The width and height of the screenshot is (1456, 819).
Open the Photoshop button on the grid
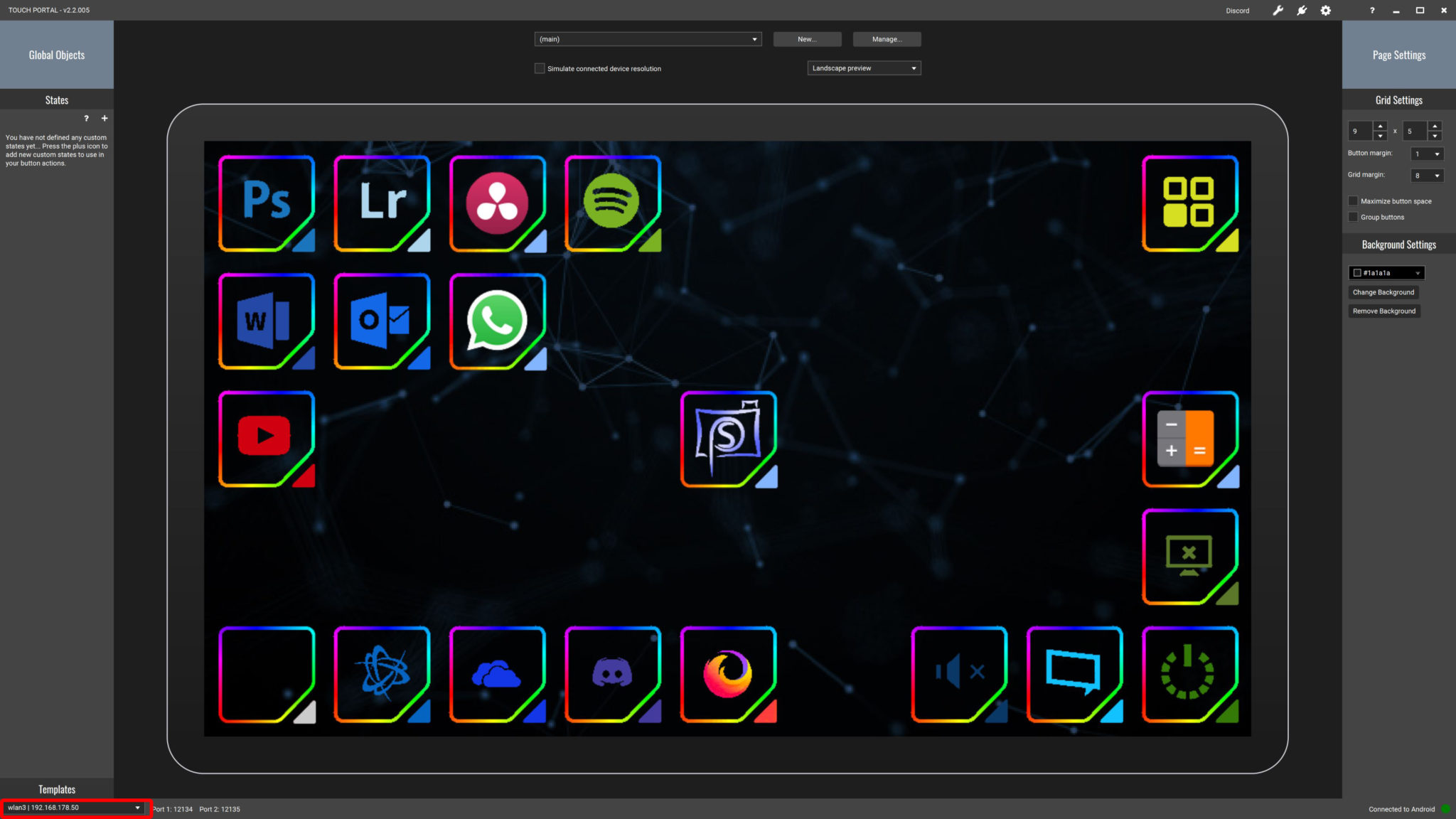click(x=267, y=204)
